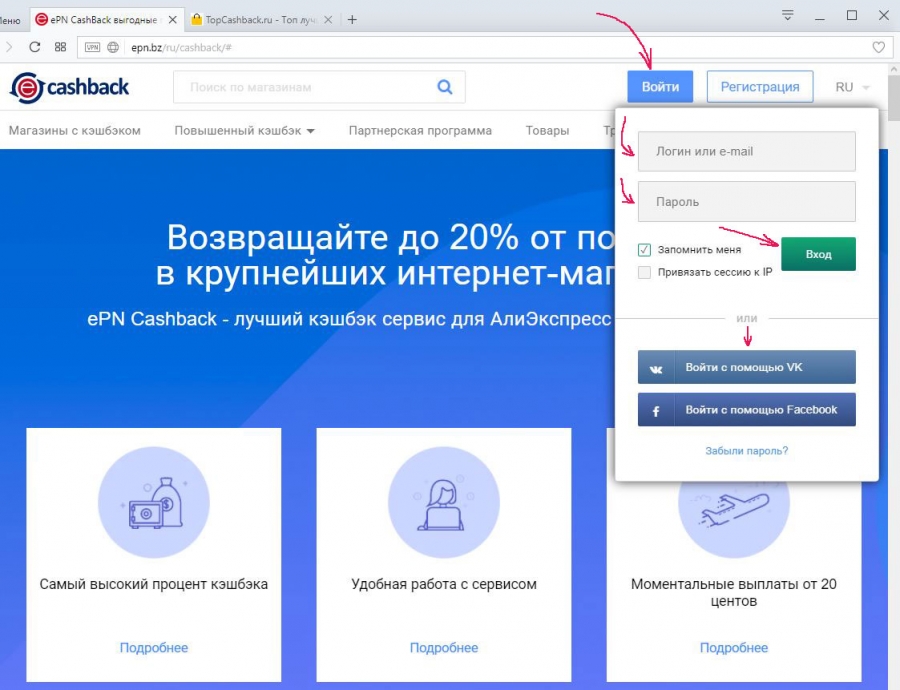Click the VPN badge in address bar
The height and width of the screenshot is (690, 900).
[92, 48]
